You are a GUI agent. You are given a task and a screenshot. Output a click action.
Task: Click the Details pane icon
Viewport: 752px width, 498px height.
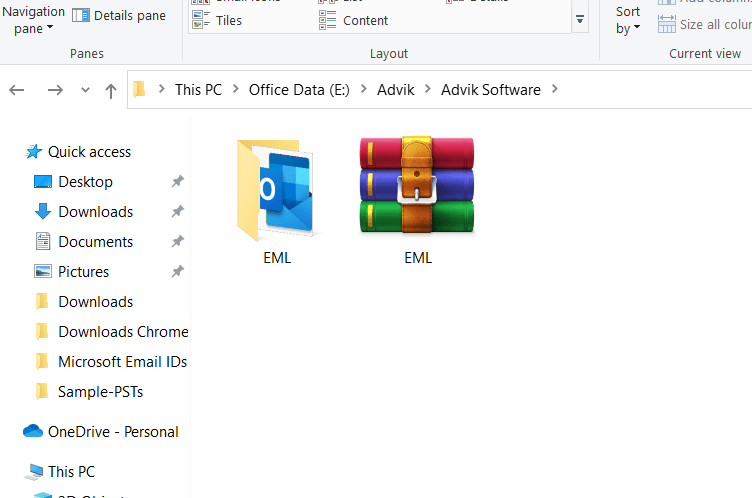81,15
